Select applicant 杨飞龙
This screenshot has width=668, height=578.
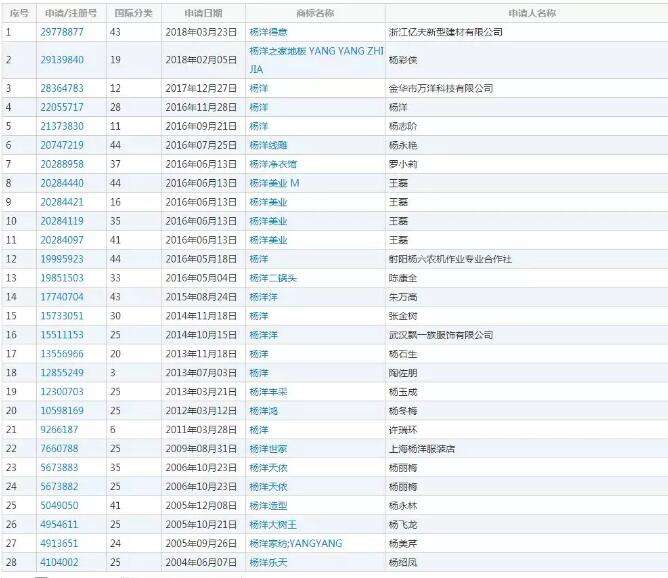[403, 524]
